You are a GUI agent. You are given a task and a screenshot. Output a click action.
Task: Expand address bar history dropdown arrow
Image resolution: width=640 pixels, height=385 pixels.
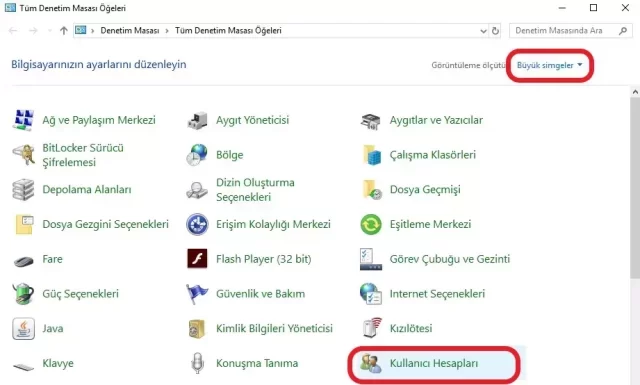pyautogui.click(x=483, y=31)
